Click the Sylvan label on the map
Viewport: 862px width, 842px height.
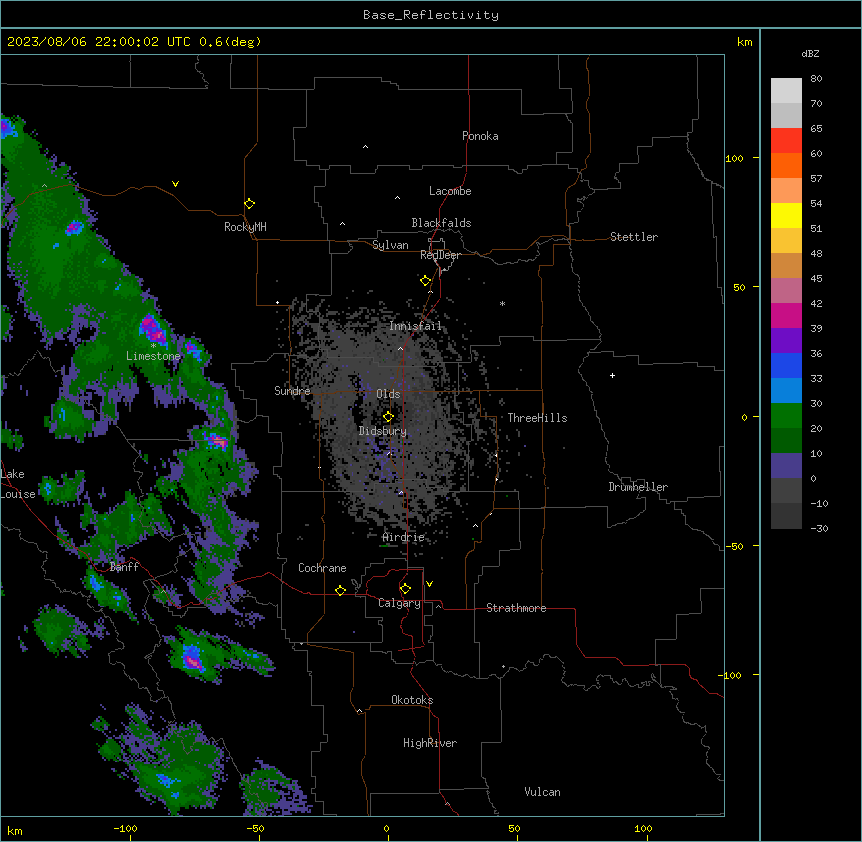pos(390,245)
